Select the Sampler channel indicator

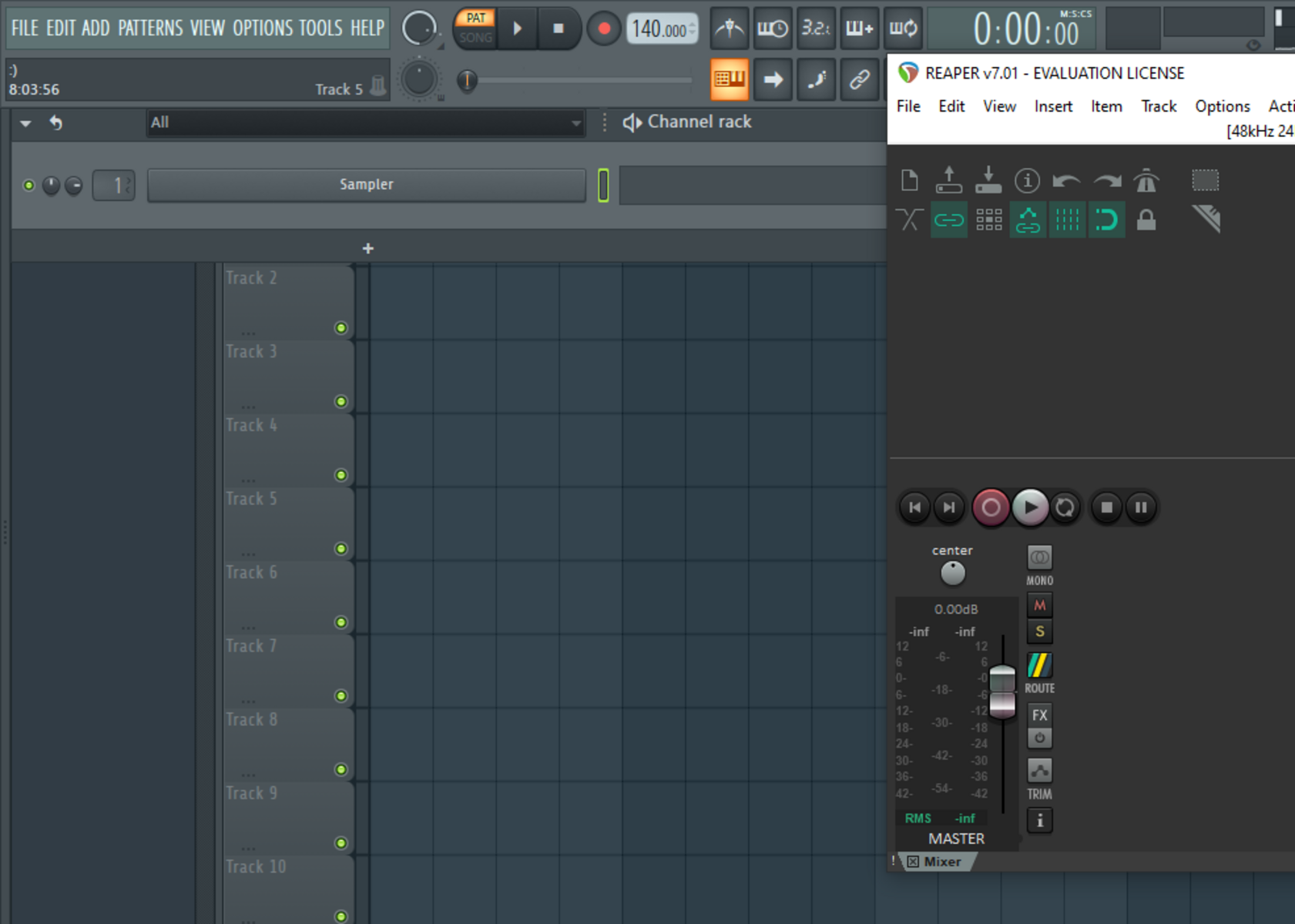coord(603,186)
